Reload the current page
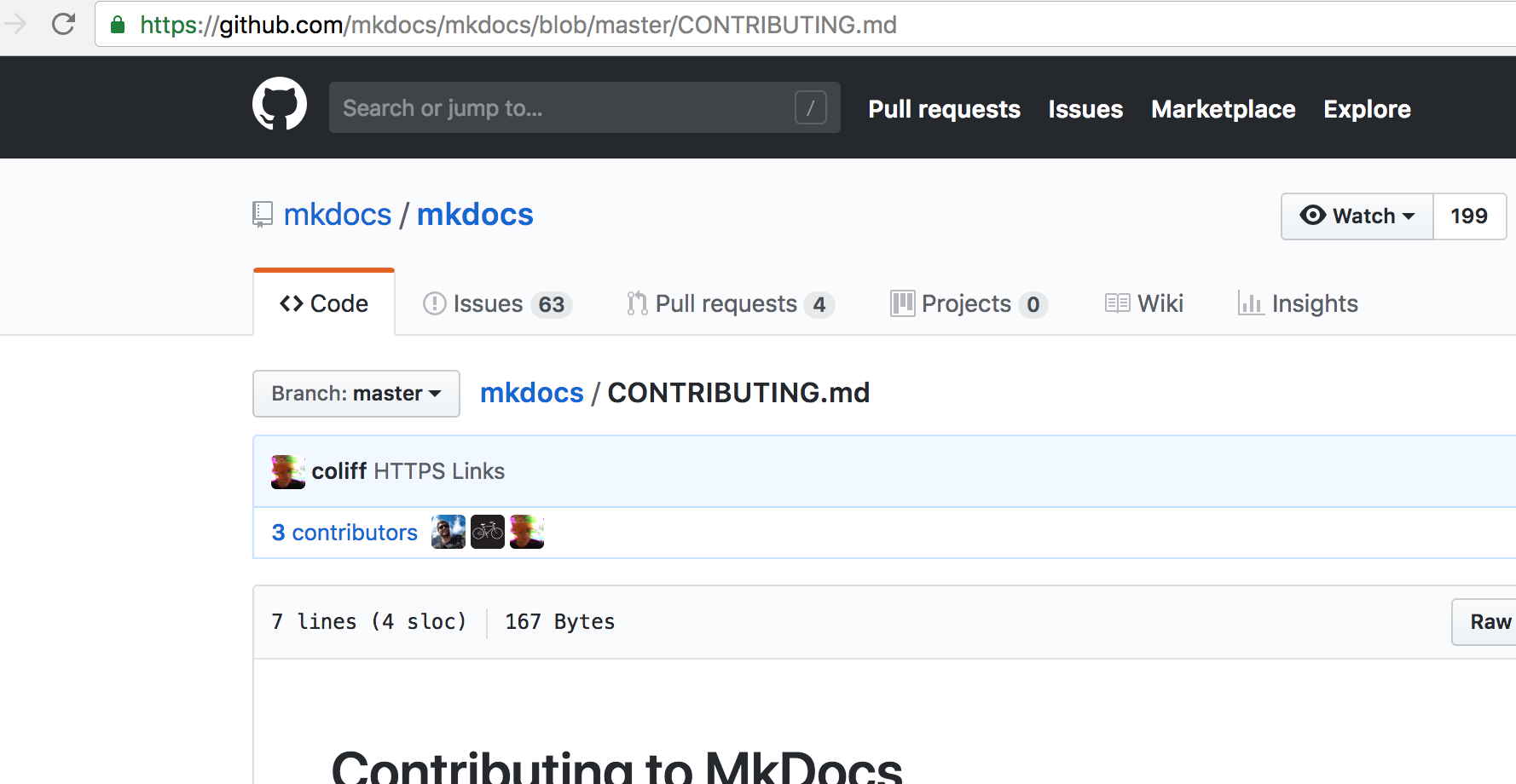 64,24
